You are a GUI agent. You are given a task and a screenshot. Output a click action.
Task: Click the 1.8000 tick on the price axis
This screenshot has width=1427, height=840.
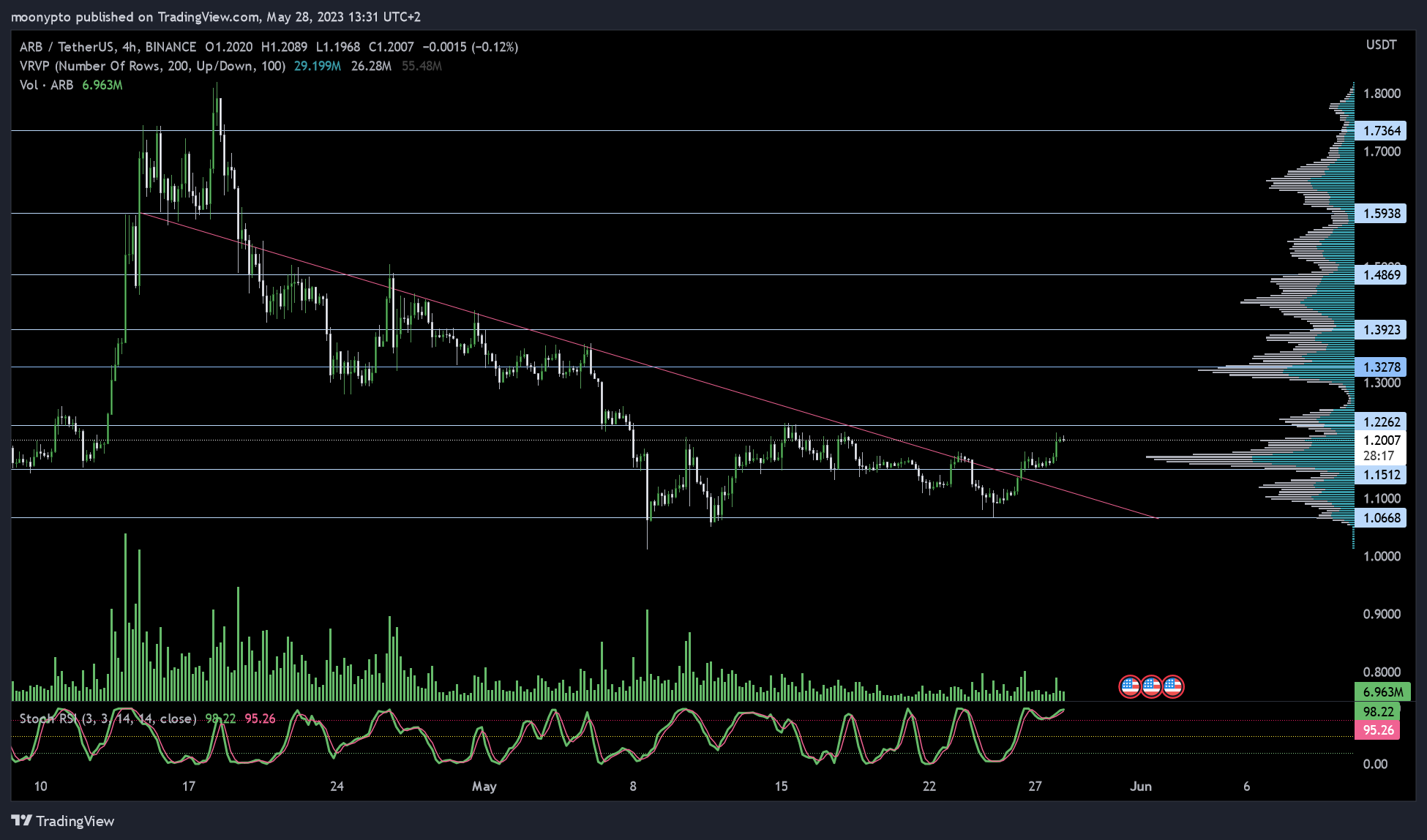[x=1382, y=94]
